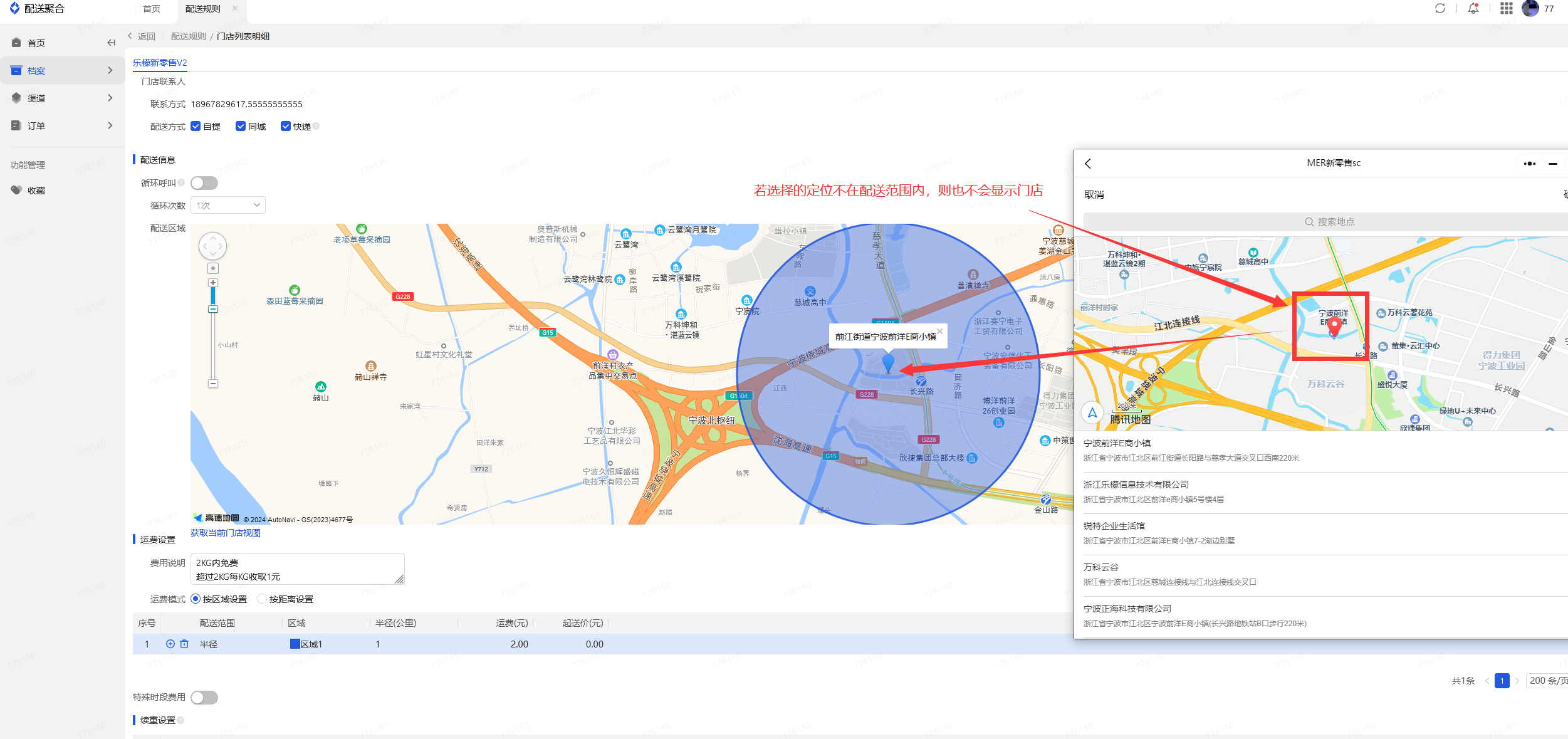
Task: Click the refresh icon in top bar
Action: click(x=1440, y=8)
